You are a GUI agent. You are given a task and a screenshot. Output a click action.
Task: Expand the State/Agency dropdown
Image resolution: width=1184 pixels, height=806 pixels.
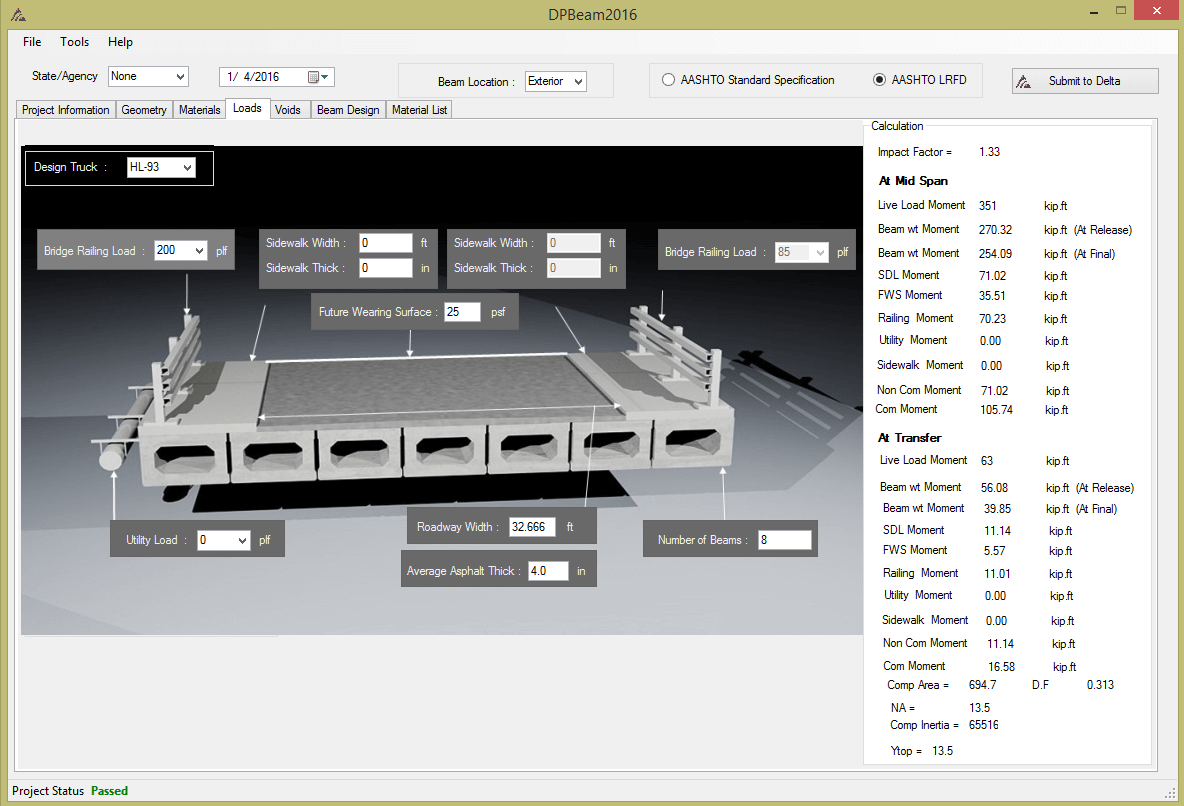[x=180, y=76]
